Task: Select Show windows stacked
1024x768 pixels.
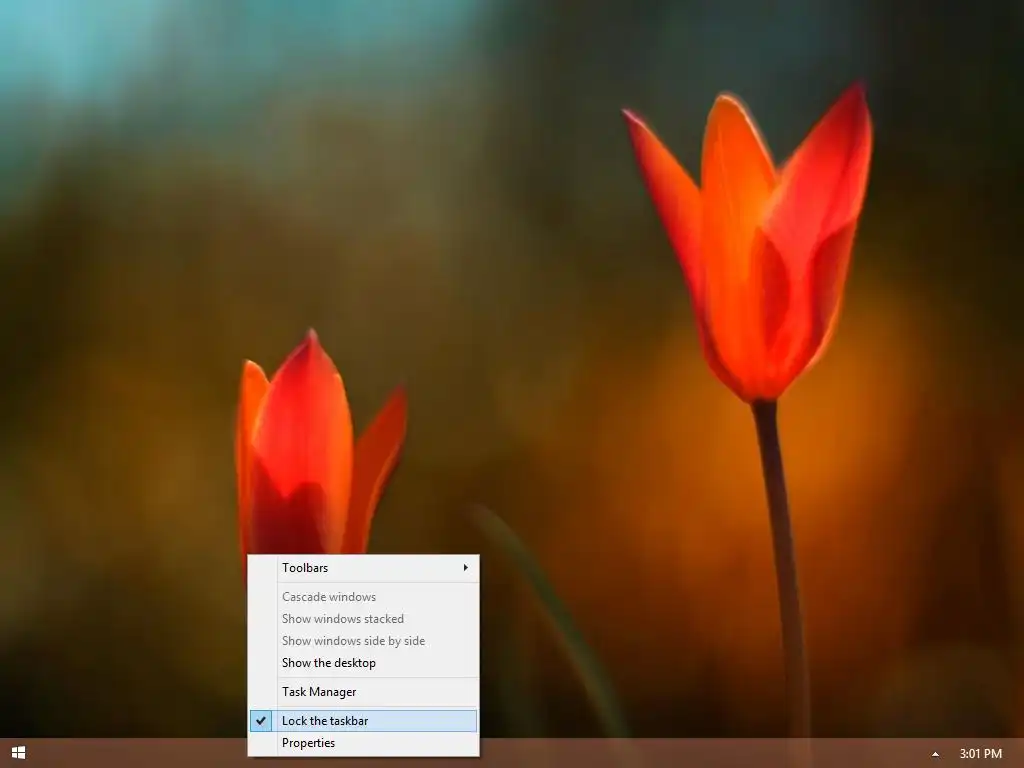Action: click(x=363, y=619)
